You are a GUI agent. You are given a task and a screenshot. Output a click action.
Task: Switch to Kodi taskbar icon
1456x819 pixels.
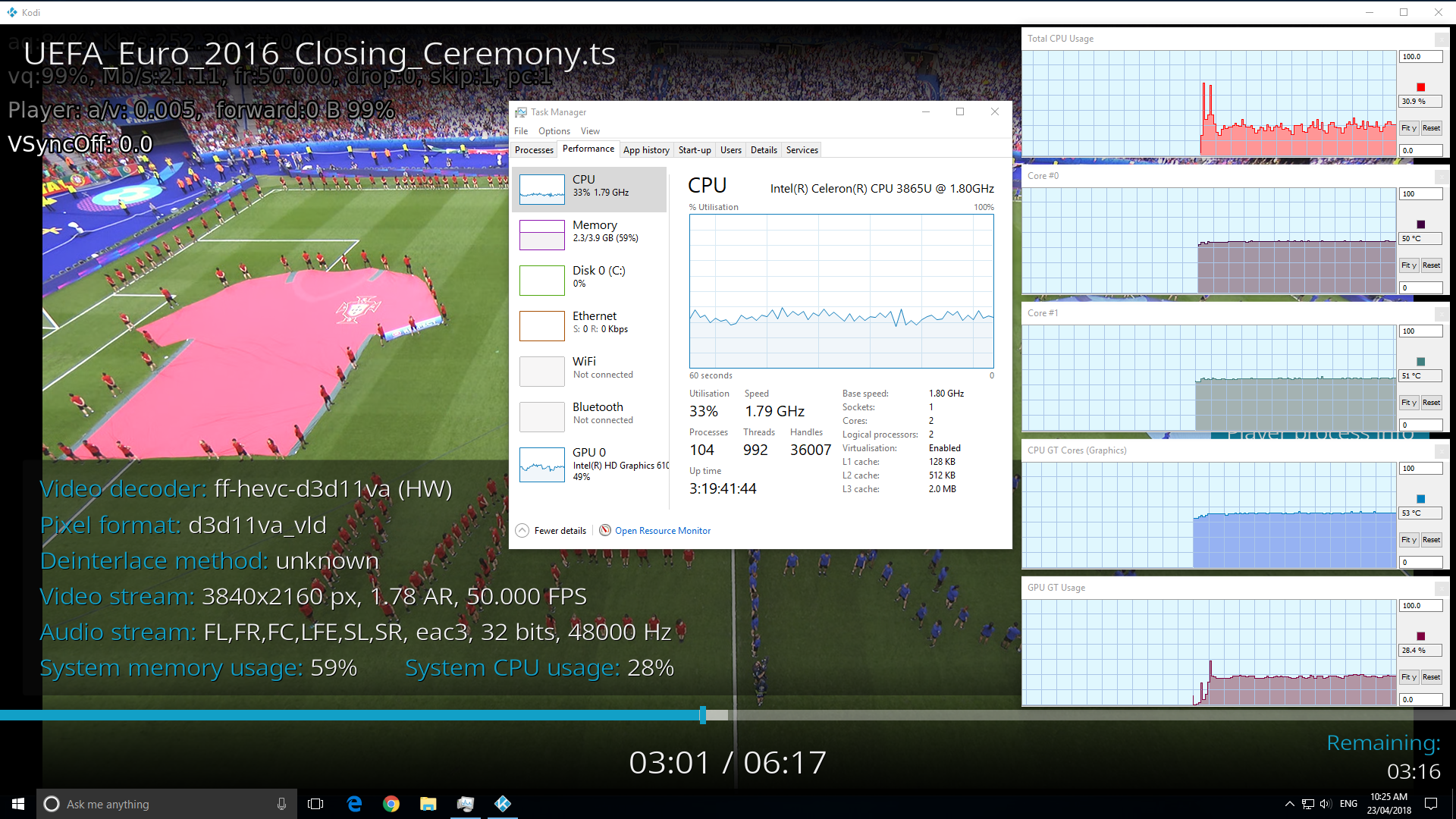coord(503,804)
